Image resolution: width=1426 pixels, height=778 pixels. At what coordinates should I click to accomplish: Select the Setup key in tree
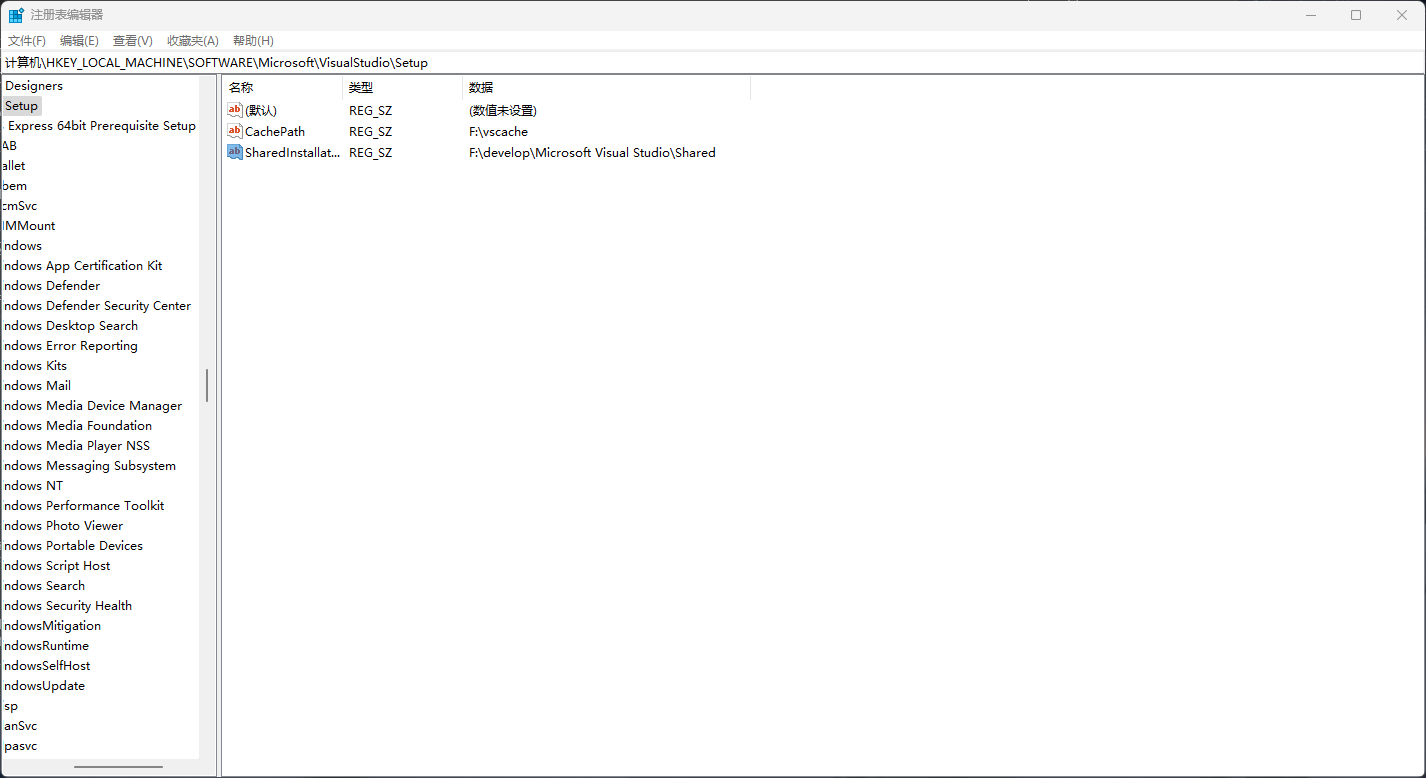(21, 106)
